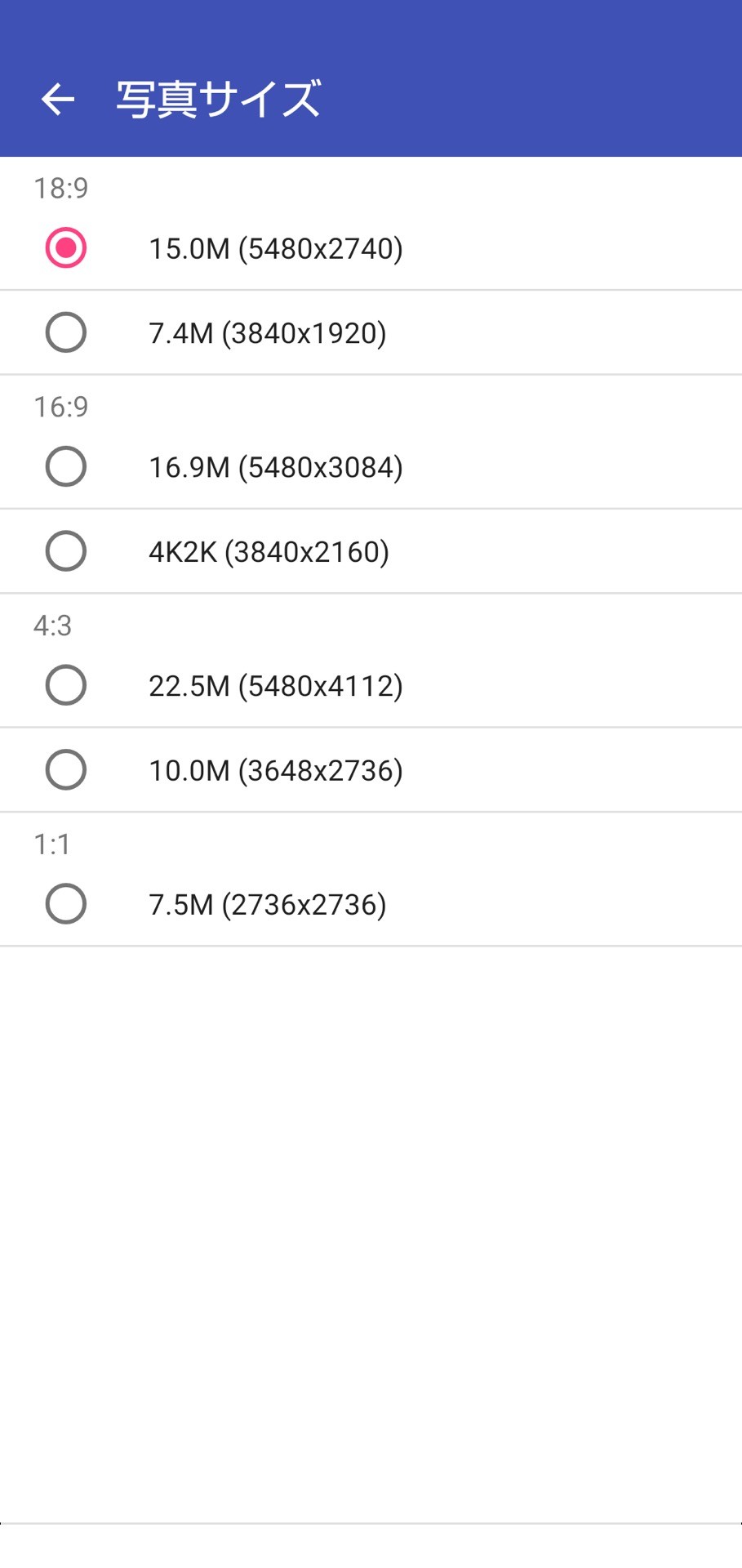The image size is (742, 1568).
Task: Switch to 10.0M (3648x2736) radio circle
Action: point(66,770)
